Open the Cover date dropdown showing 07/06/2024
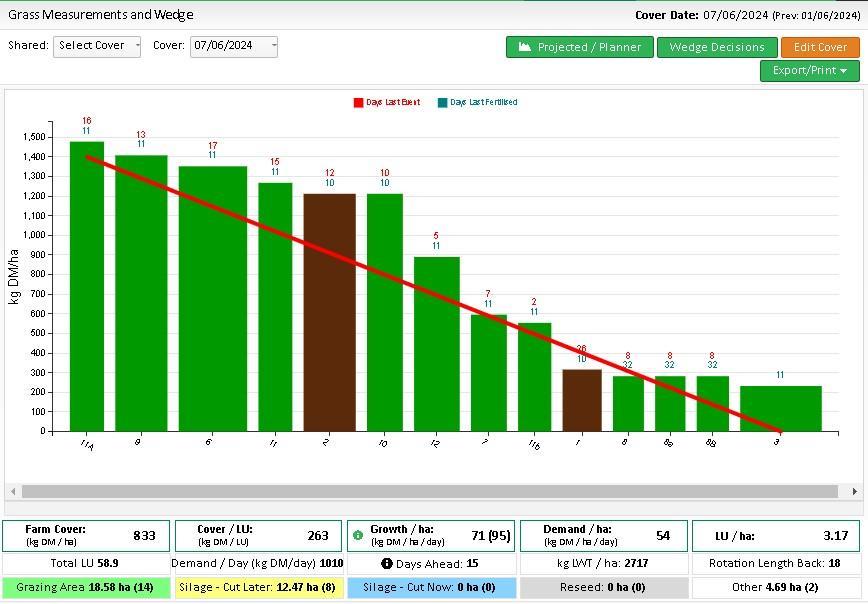The width and height of the screenshot is (868, 604). [233, 46]
